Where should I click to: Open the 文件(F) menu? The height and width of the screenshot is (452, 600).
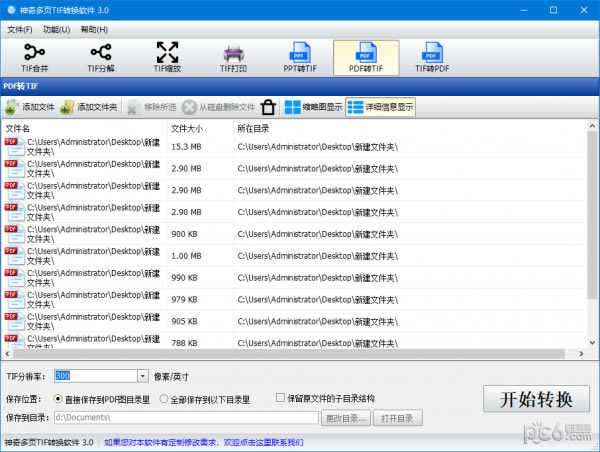point(20,29)
